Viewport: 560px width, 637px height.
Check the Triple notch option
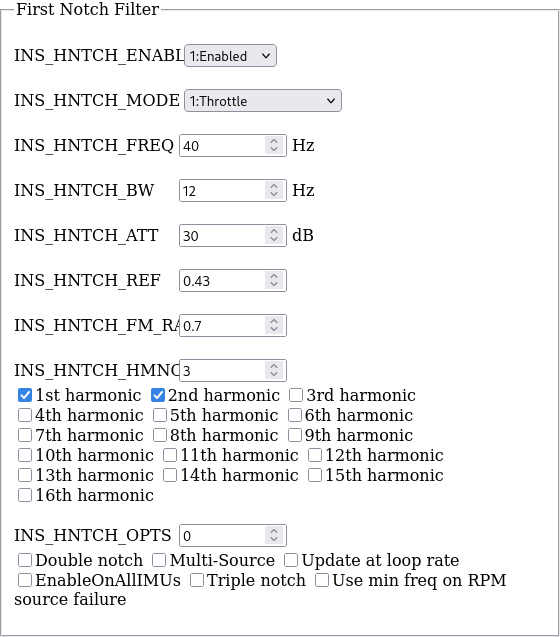coord(197,580)
